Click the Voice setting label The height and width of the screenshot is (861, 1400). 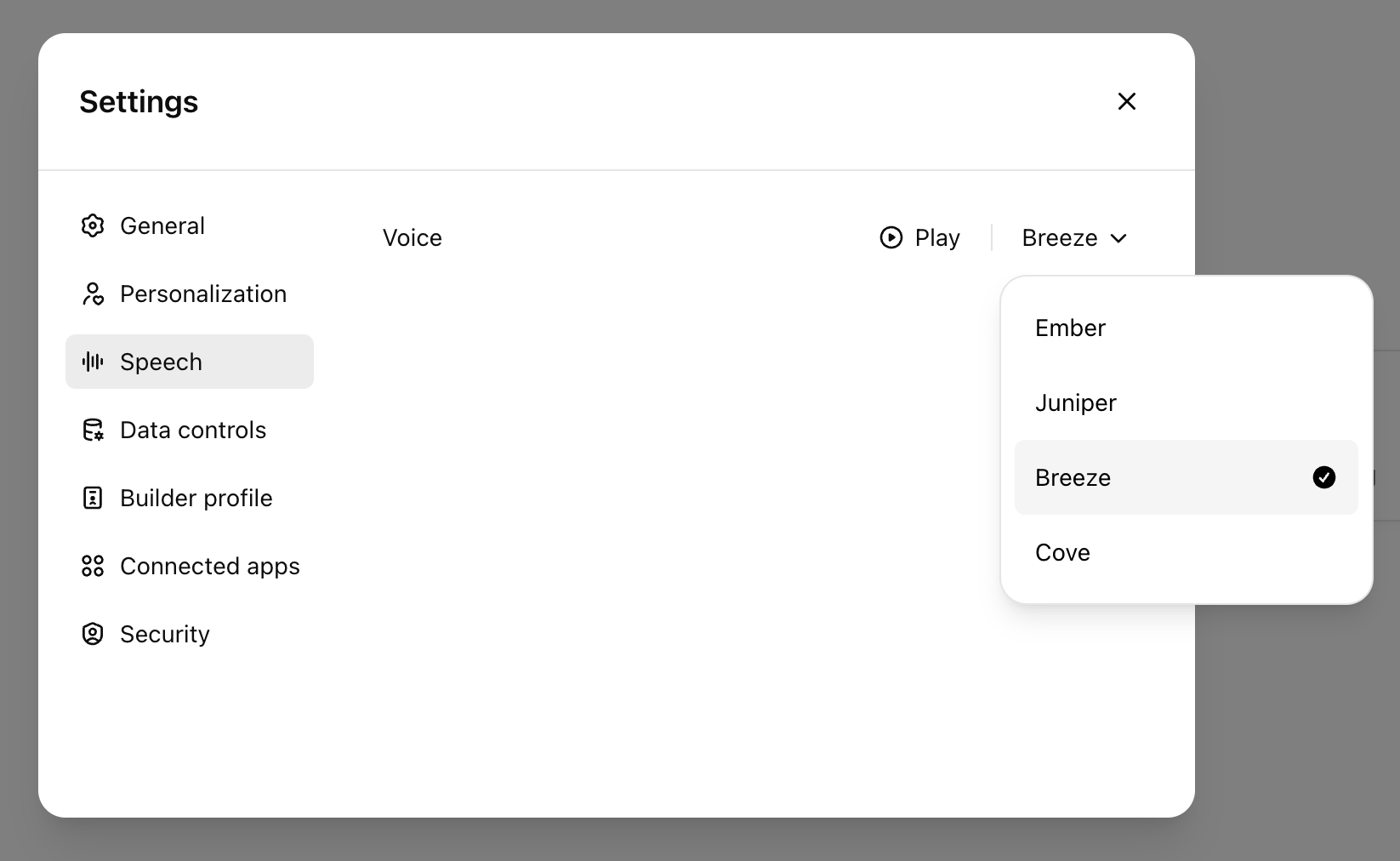point(412,238)
